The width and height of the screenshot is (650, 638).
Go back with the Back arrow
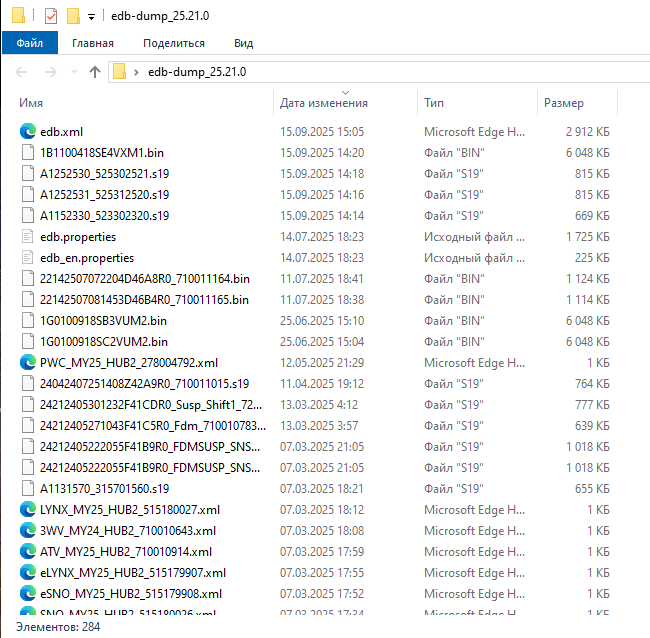(21, 72)
